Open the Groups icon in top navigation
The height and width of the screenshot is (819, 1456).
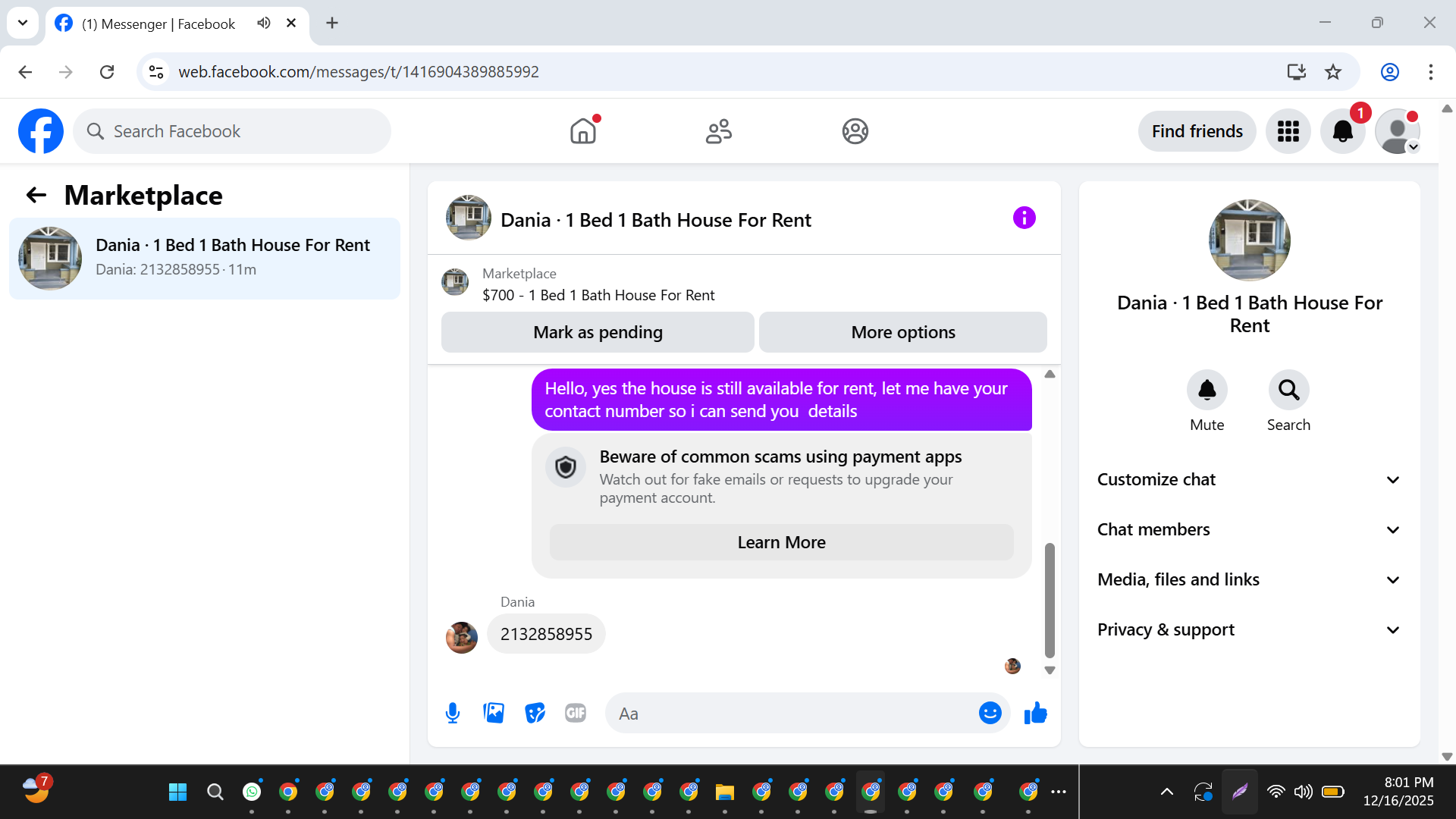pyautogui.click(x=855, y=131)
